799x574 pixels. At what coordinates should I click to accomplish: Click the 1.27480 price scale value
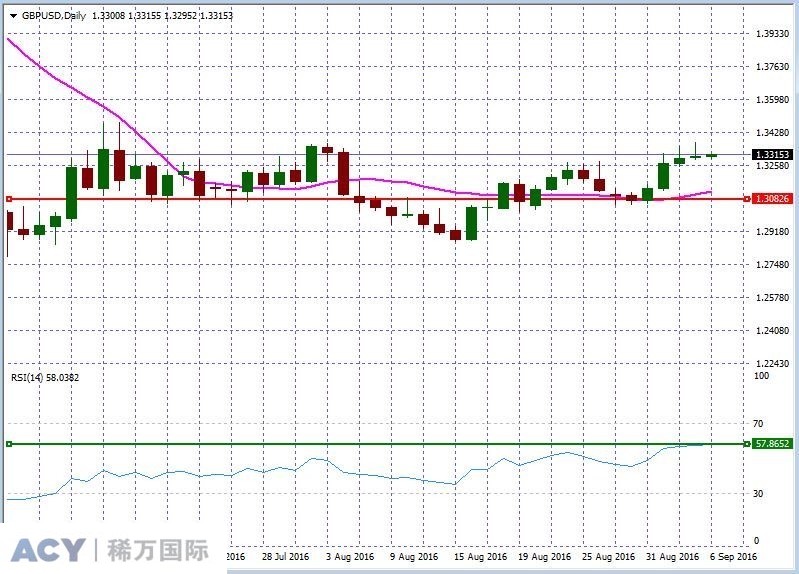tap(773, 265)
